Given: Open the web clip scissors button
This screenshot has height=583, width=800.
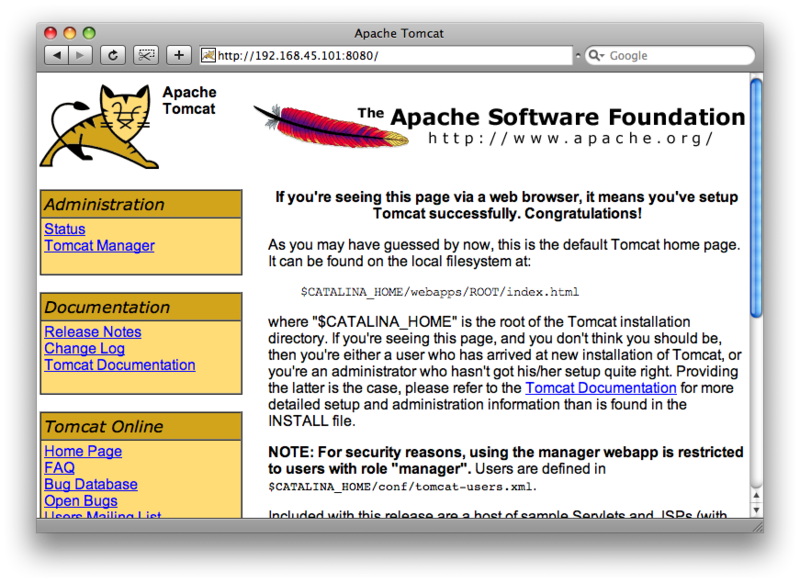Looking at the screenshot, I should [x=146, y=55].
